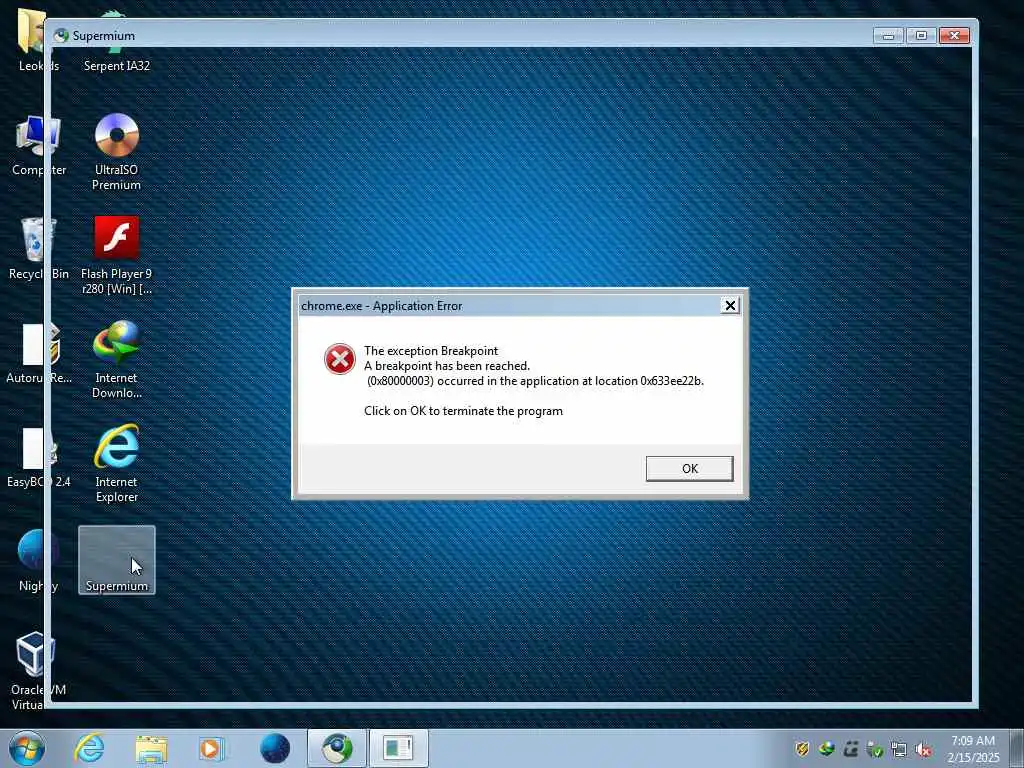
Task: Click the muted volume tray icon
Action: 923,750
